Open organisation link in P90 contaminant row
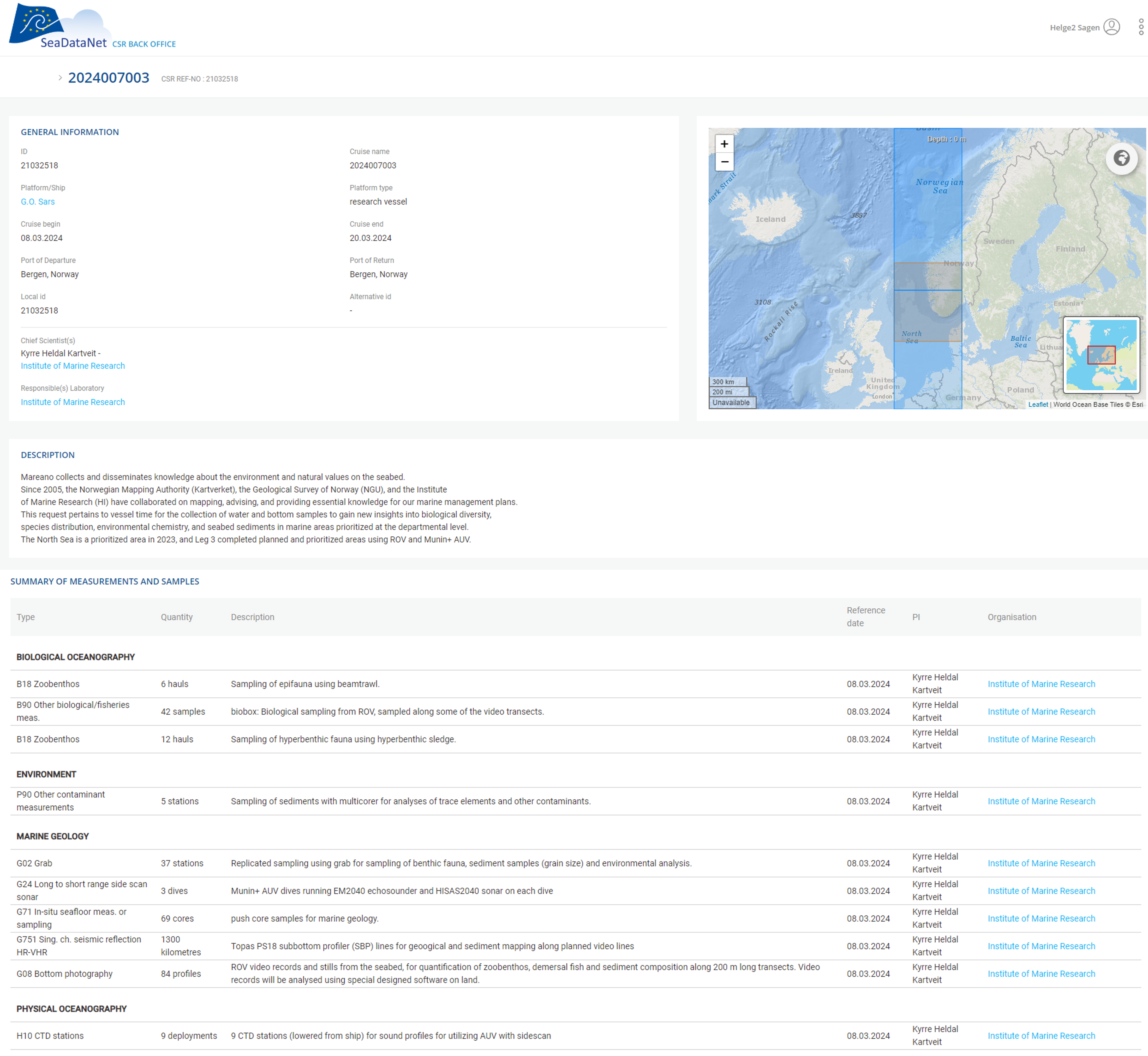The height and width of the screenshot is (1056, 1148). coord(1041,801)
